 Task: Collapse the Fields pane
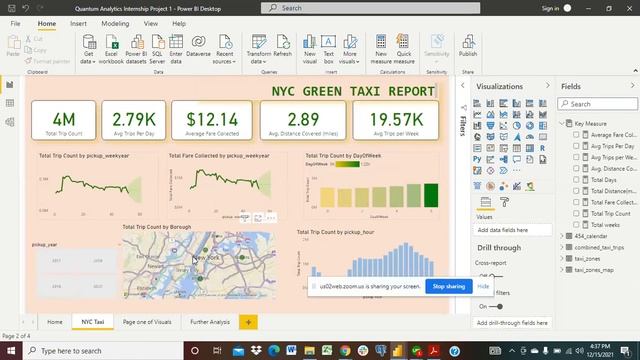pyautogui.click(x=633, y=86)
